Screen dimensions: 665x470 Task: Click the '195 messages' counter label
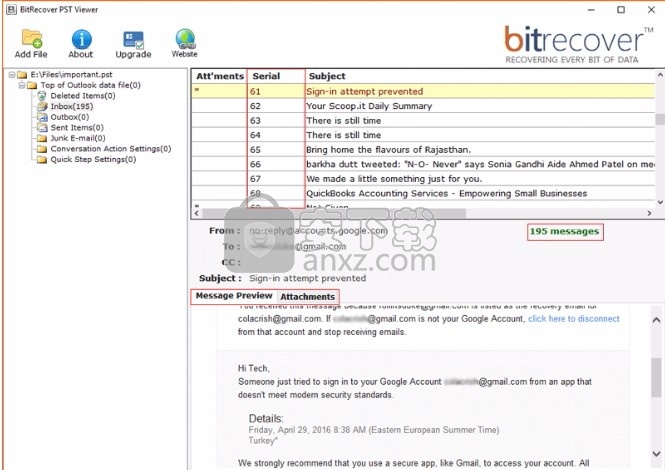(x=564, y=232)
